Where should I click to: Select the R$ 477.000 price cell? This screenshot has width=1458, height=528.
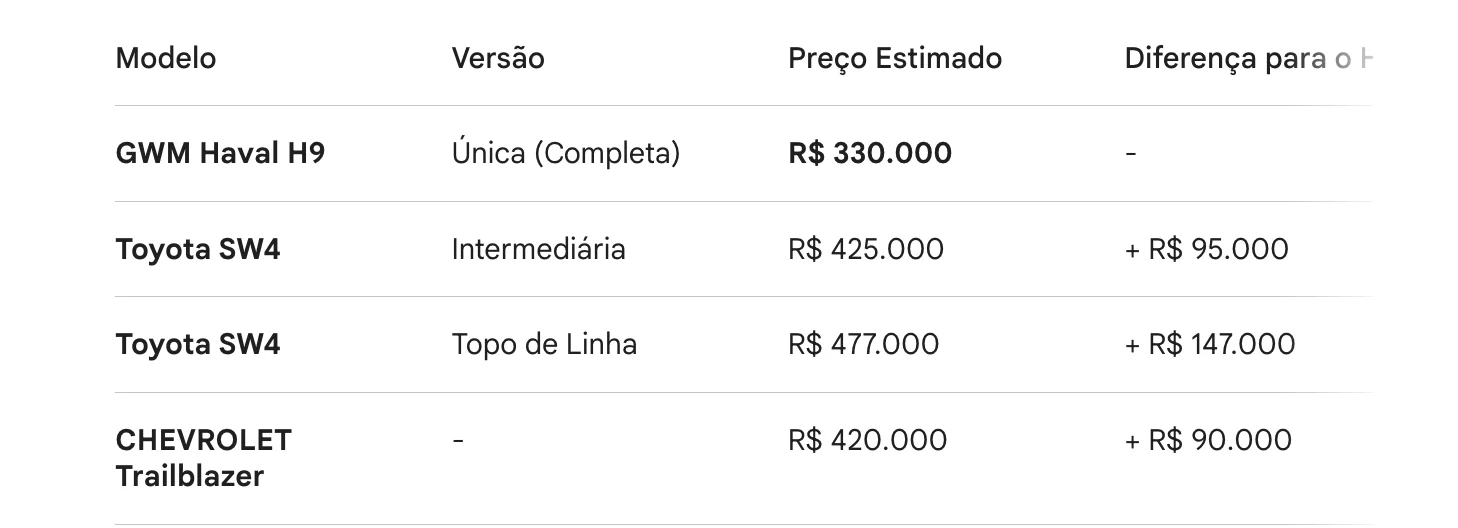(x=864, y=345)
